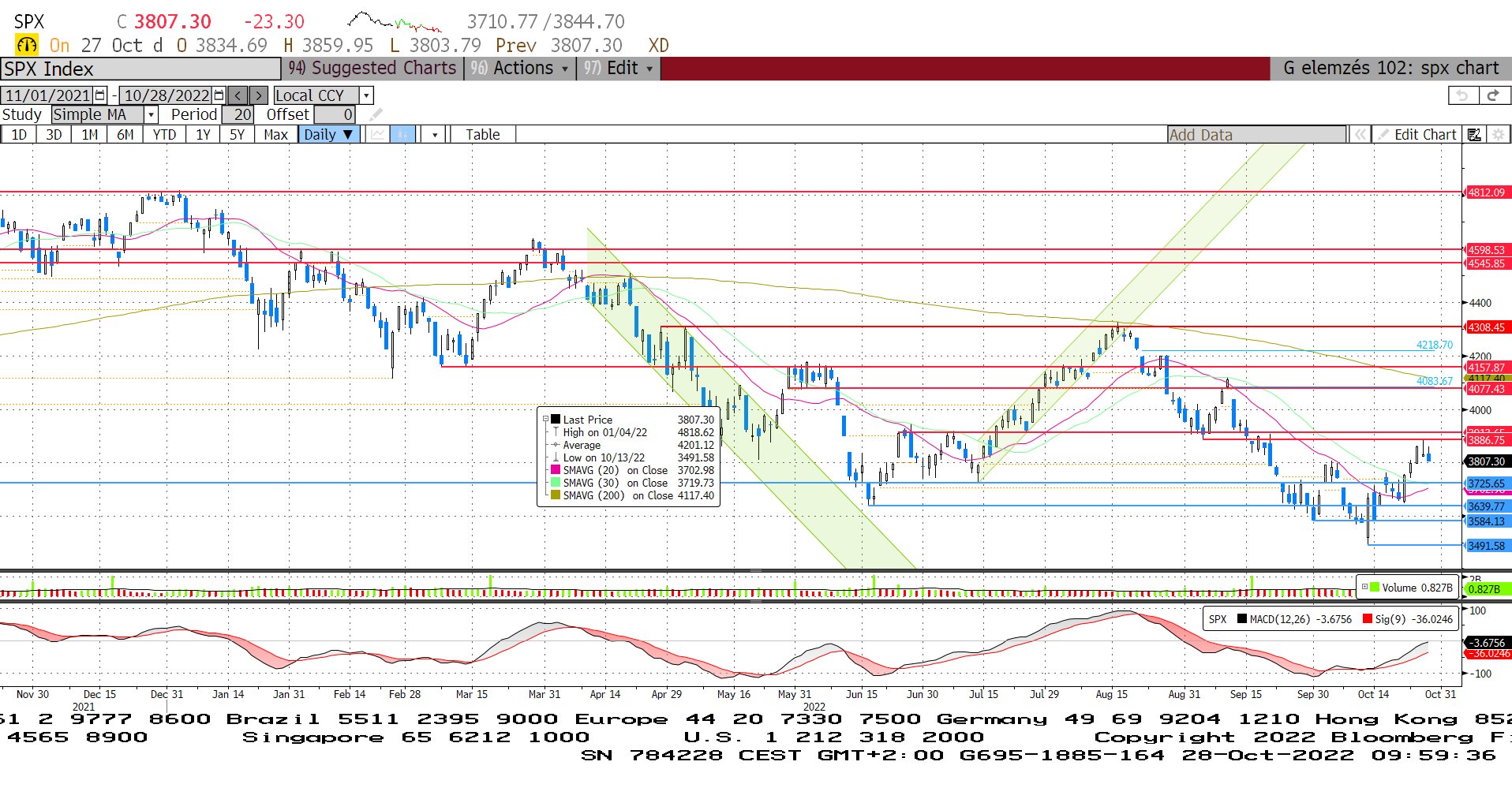Select the 1M range tab
The width and height of the screenshot is (1512, 799).
click(x=90, y=135)
